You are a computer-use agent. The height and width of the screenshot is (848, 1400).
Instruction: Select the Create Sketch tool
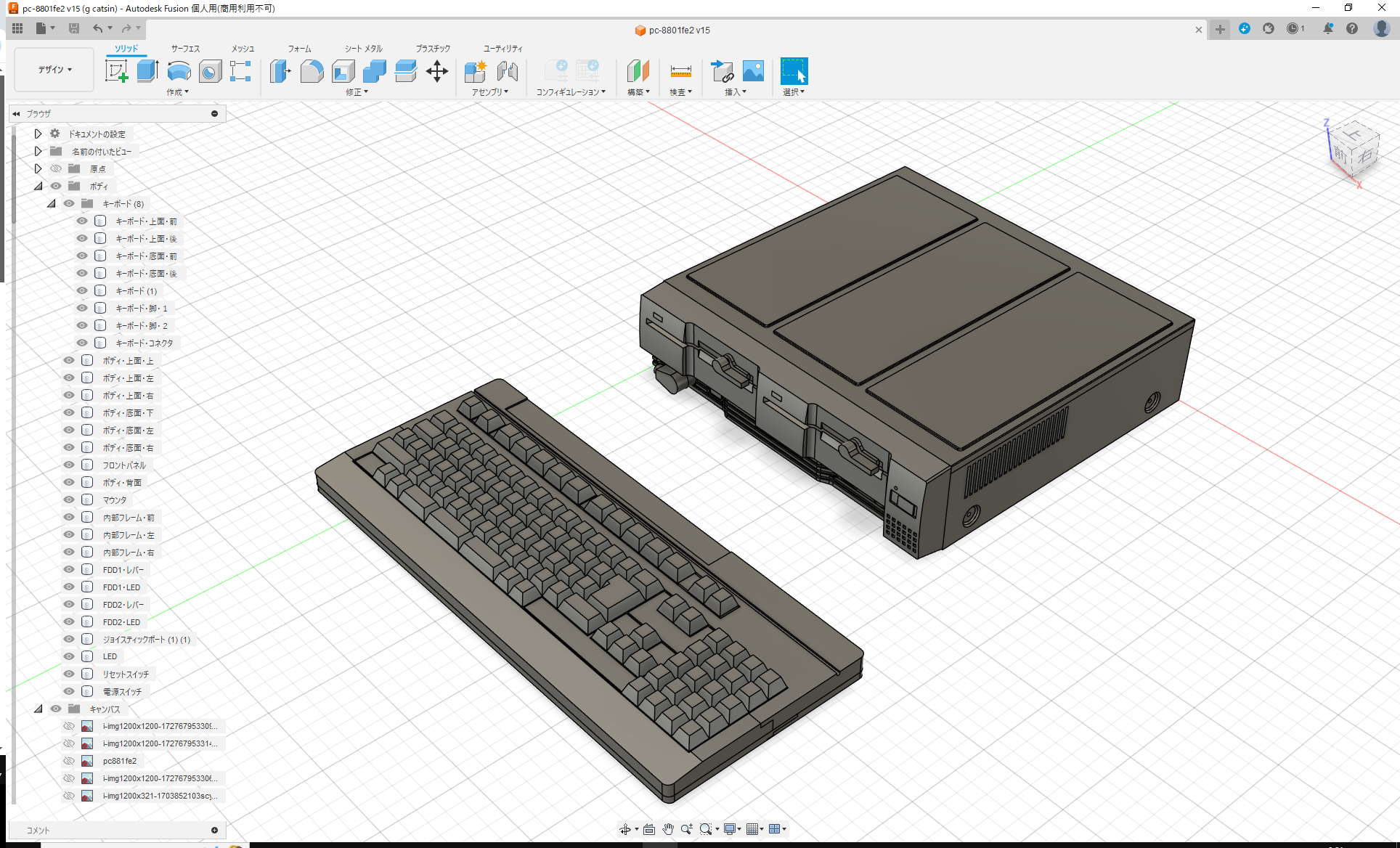tap(116, 70)
